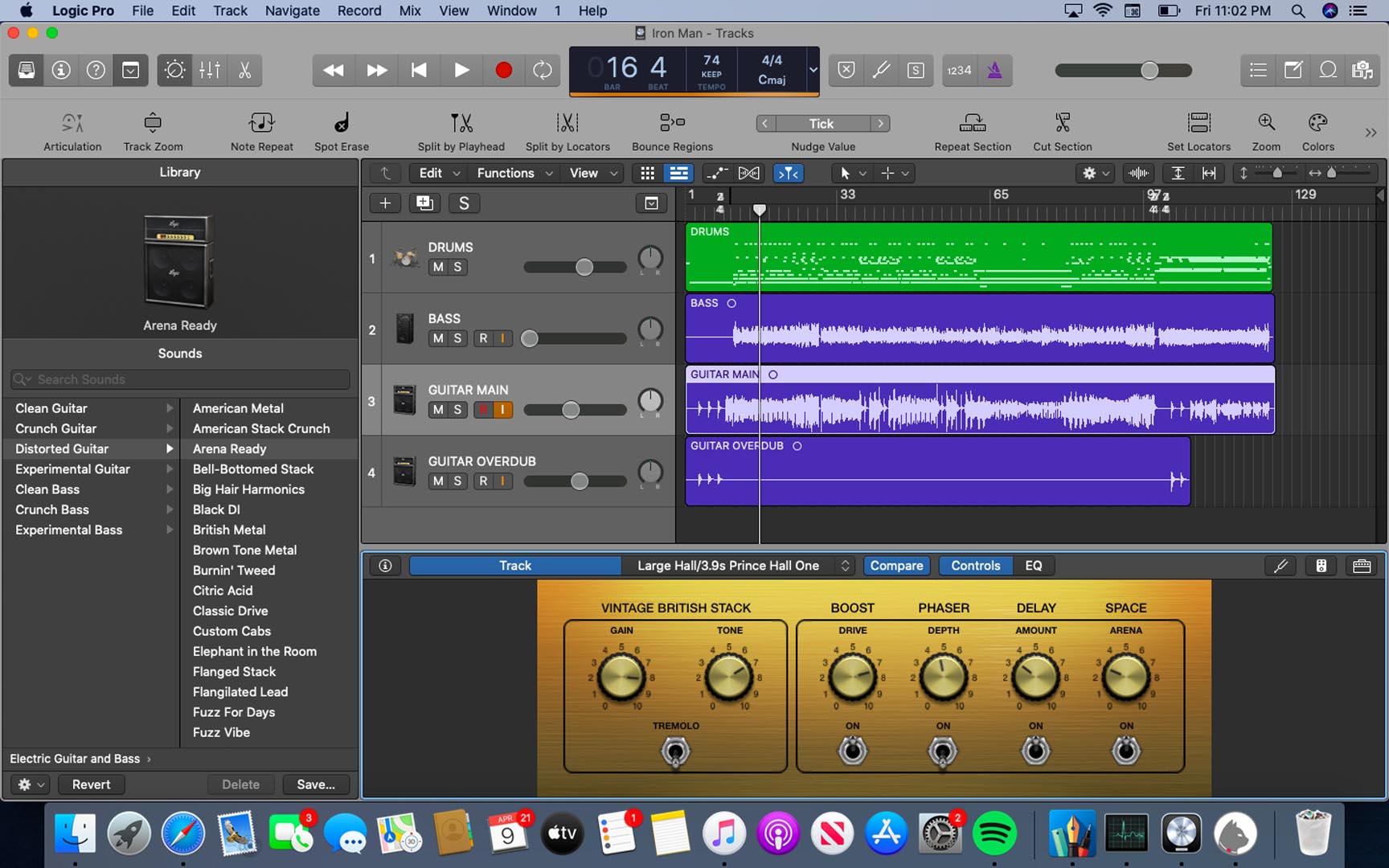Open the Navigate menu
This screenshot has width=1389, height=868.
(x=292, y=10)
